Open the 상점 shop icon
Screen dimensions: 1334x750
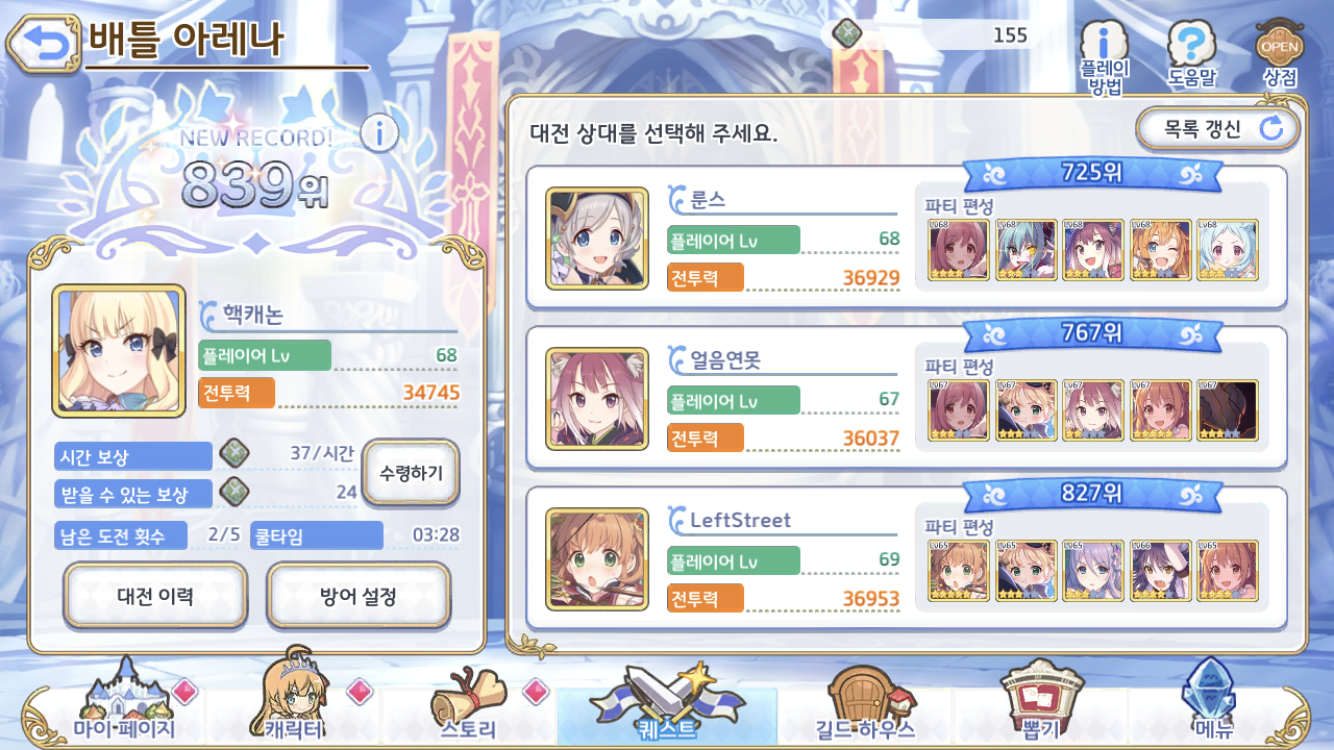[x=1280, y=53]
